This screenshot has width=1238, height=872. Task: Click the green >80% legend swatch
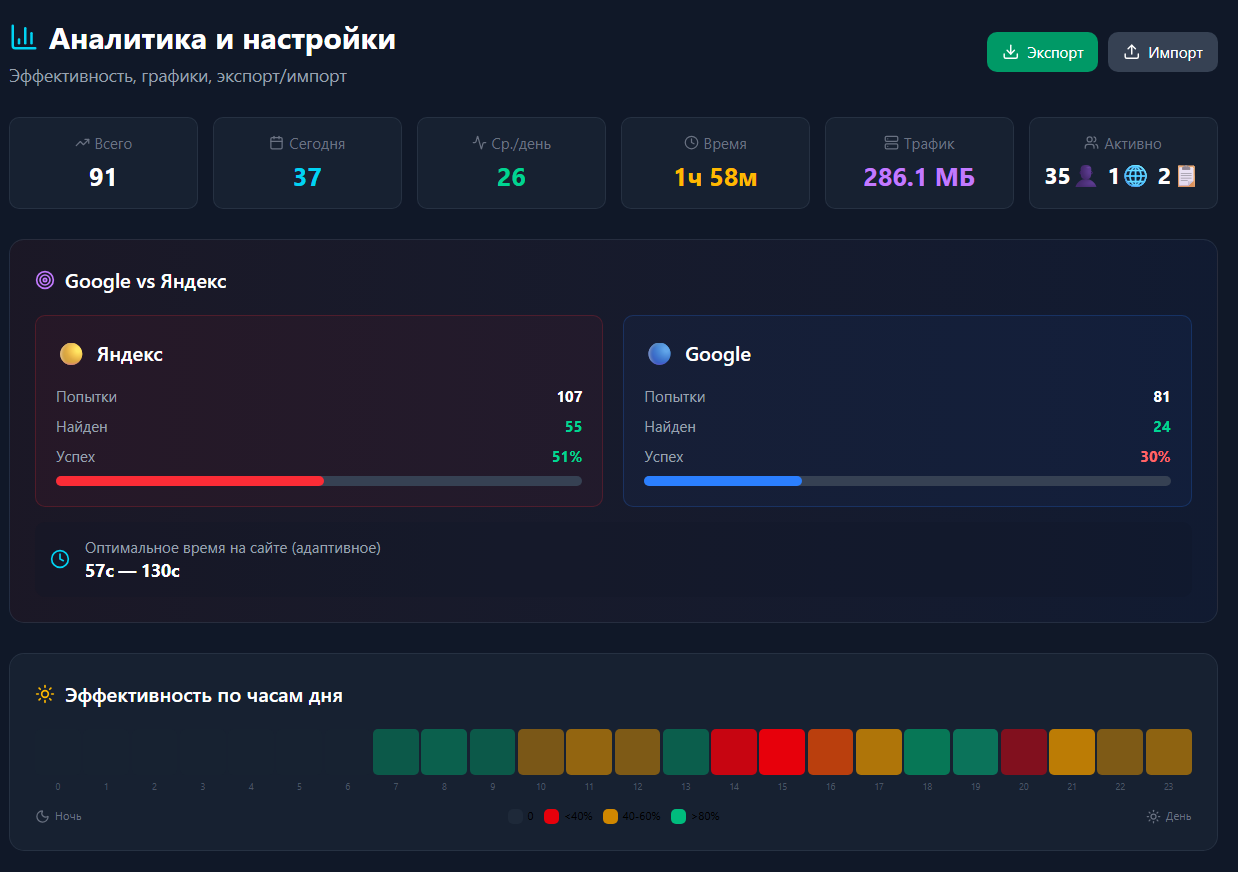pyautogui.click(x=679, y=816)
